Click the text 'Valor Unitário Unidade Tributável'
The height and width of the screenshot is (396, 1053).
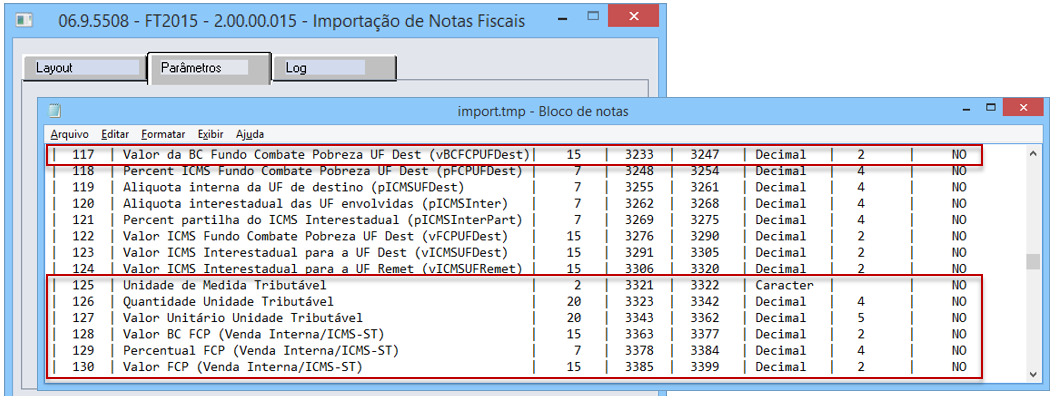coord(242,317)
